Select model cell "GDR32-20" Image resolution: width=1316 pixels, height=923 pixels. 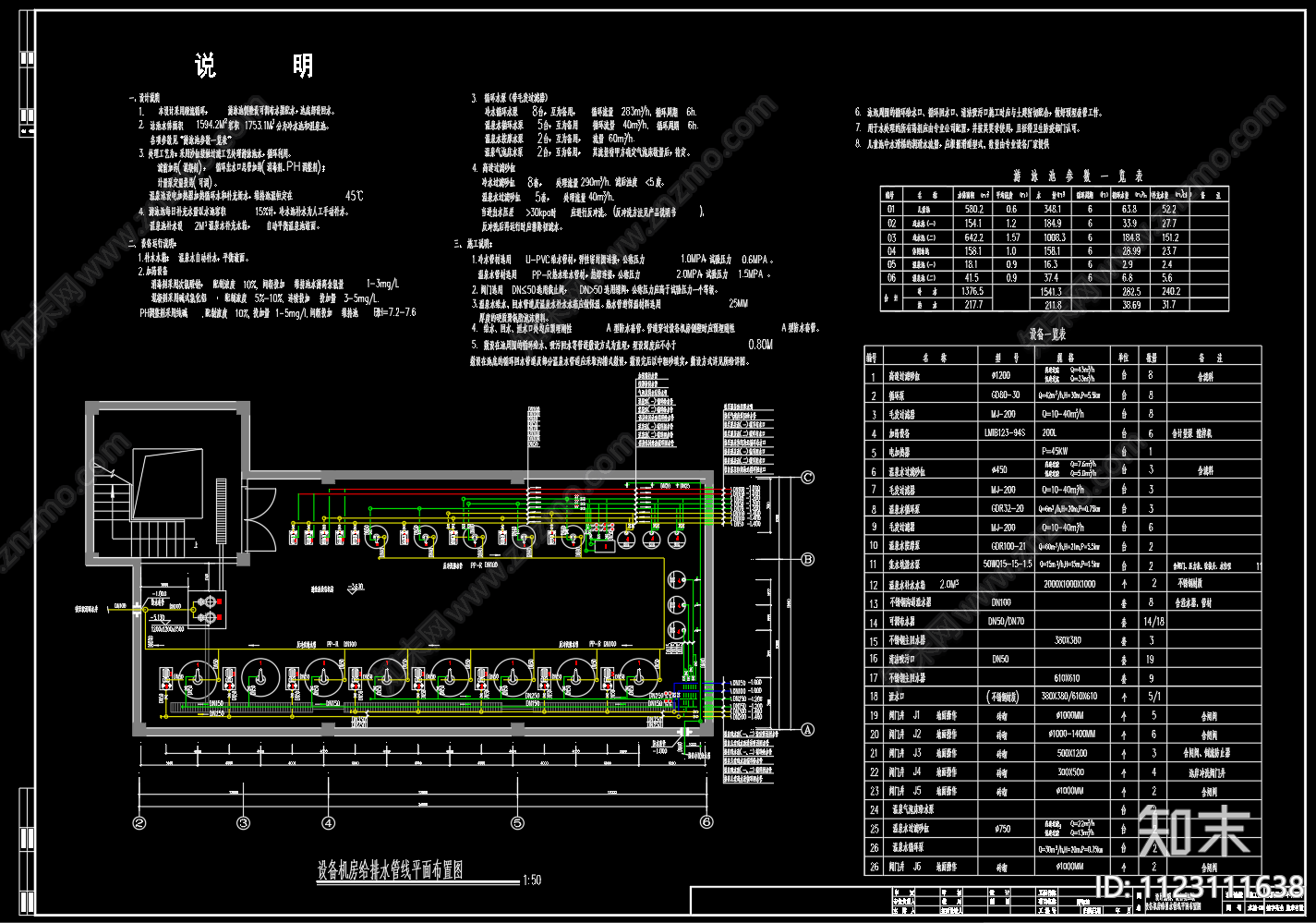1007,508
